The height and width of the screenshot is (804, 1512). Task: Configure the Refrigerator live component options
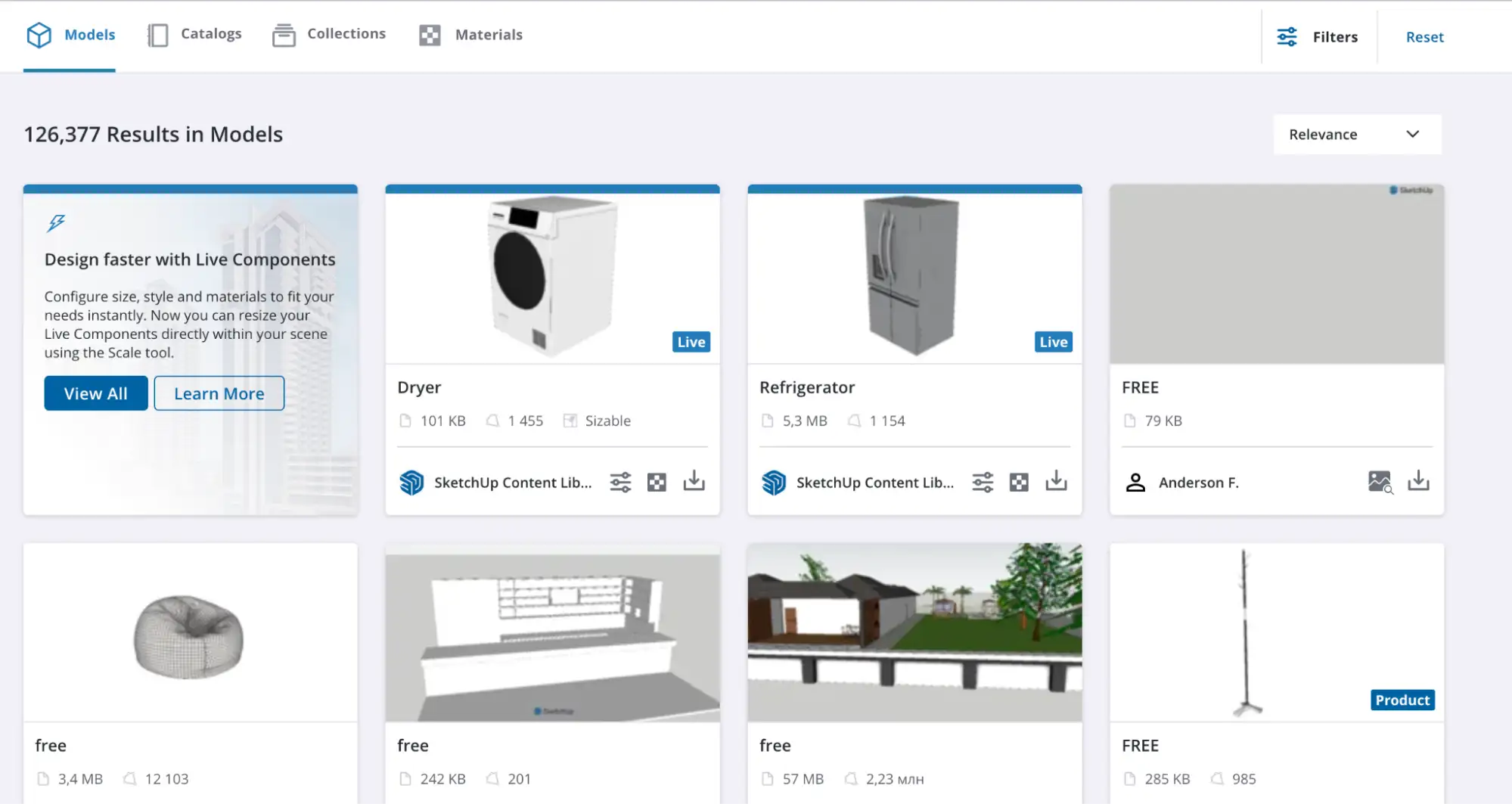983,482
